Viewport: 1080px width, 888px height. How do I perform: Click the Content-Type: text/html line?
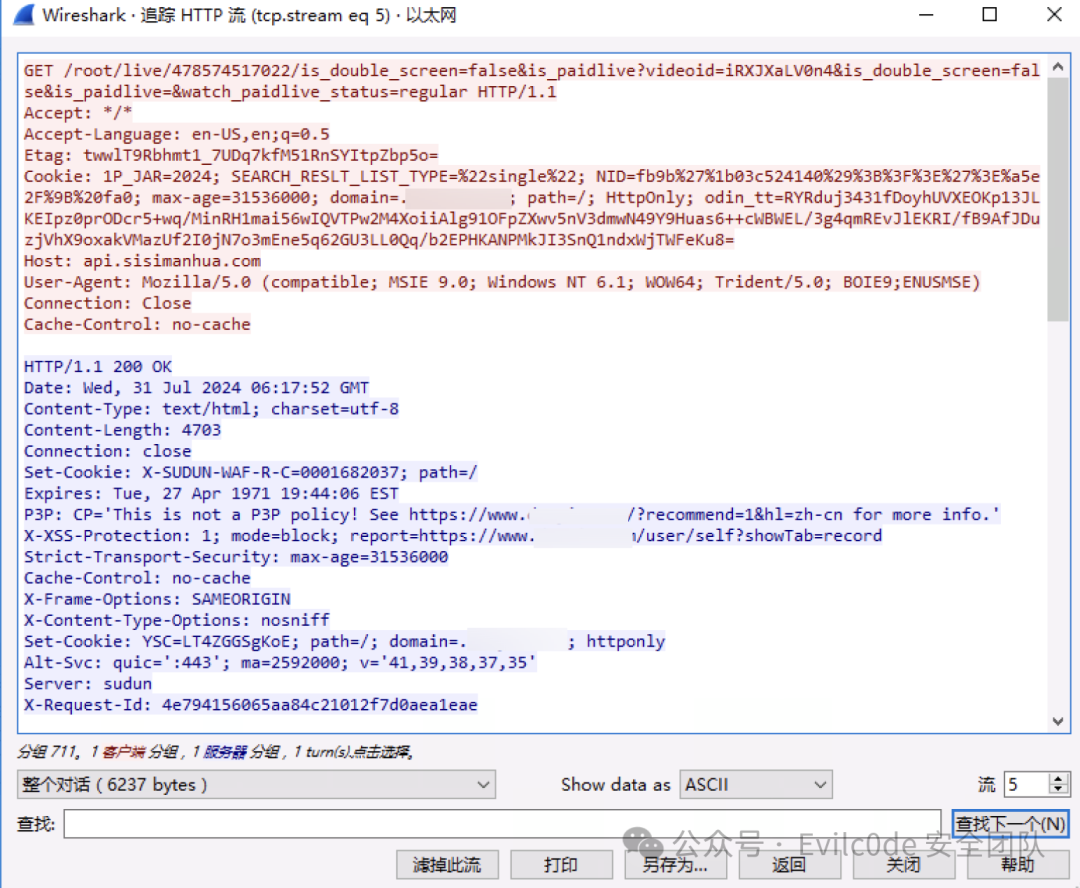pos(211,409)
